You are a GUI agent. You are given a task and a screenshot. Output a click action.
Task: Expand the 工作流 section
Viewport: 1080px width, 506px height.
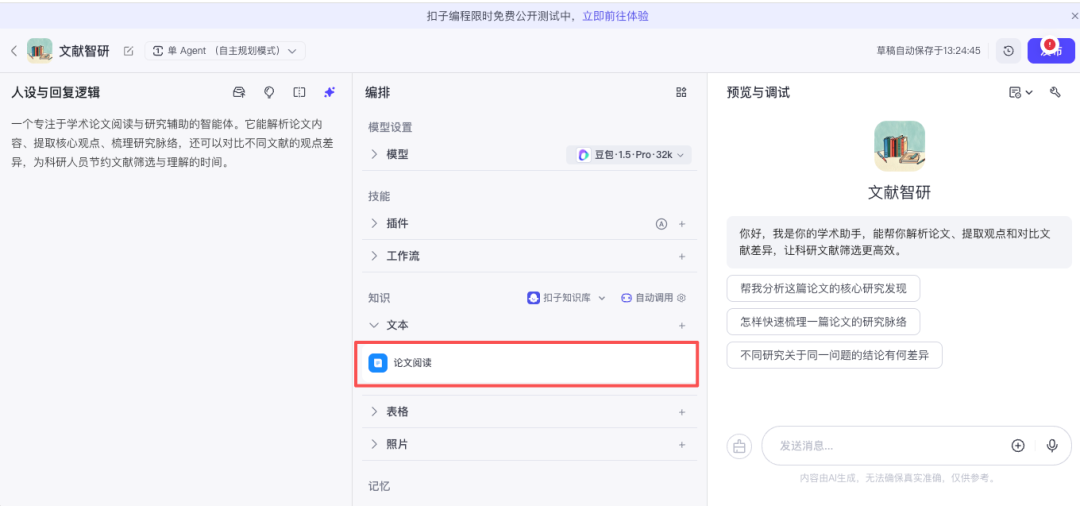(374, 256)
